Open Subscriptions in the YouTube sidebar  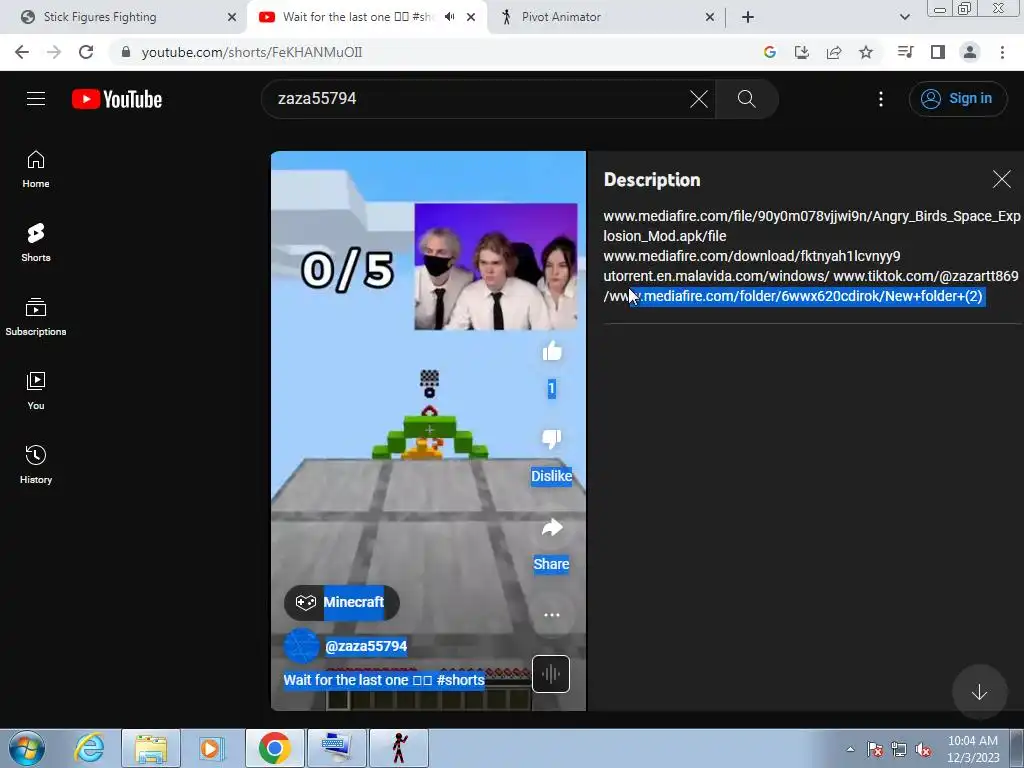tap(36, 317)
